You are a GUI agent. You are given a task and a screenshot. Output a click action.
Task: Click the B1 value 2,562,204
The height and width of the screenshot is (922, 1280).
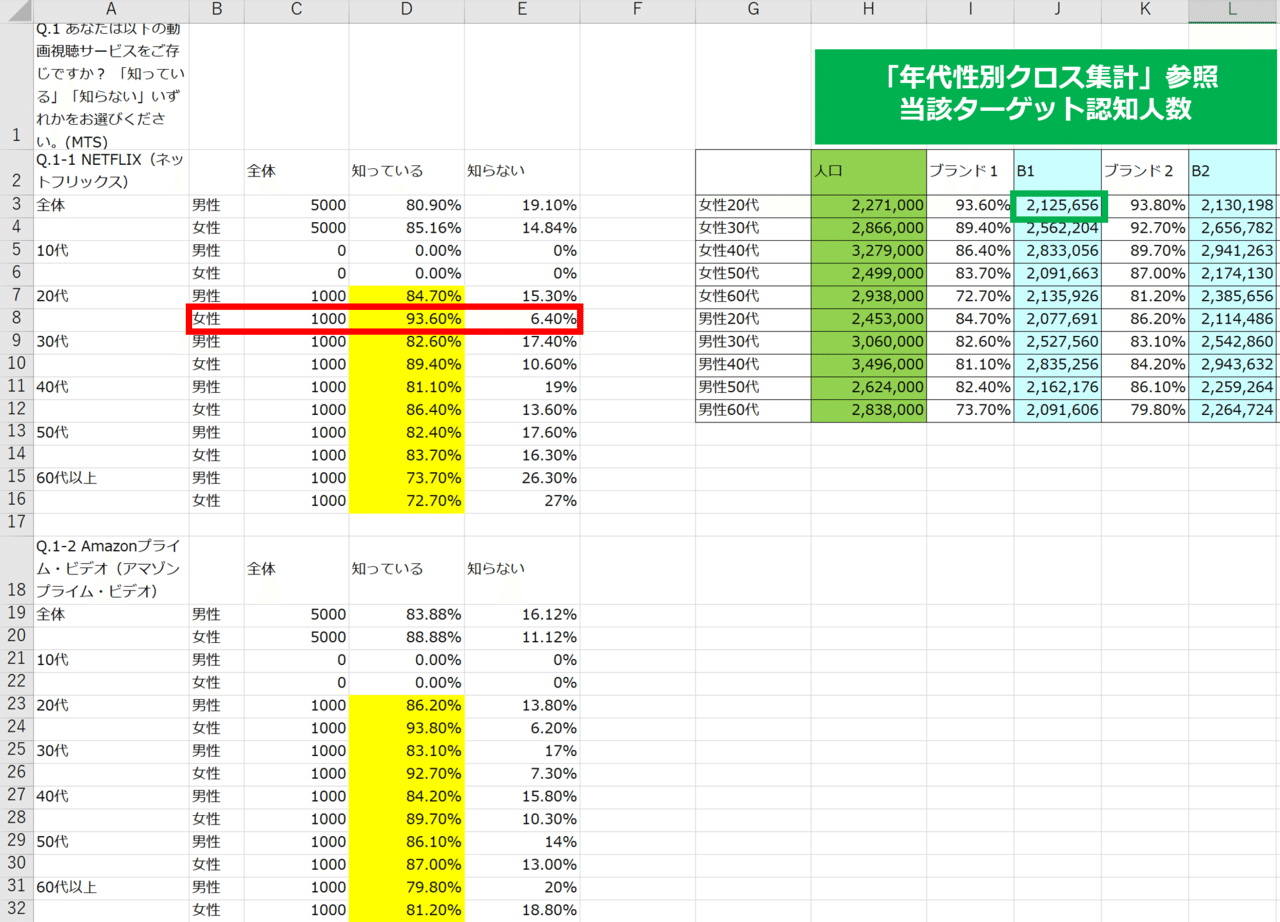click(1057, 229)
